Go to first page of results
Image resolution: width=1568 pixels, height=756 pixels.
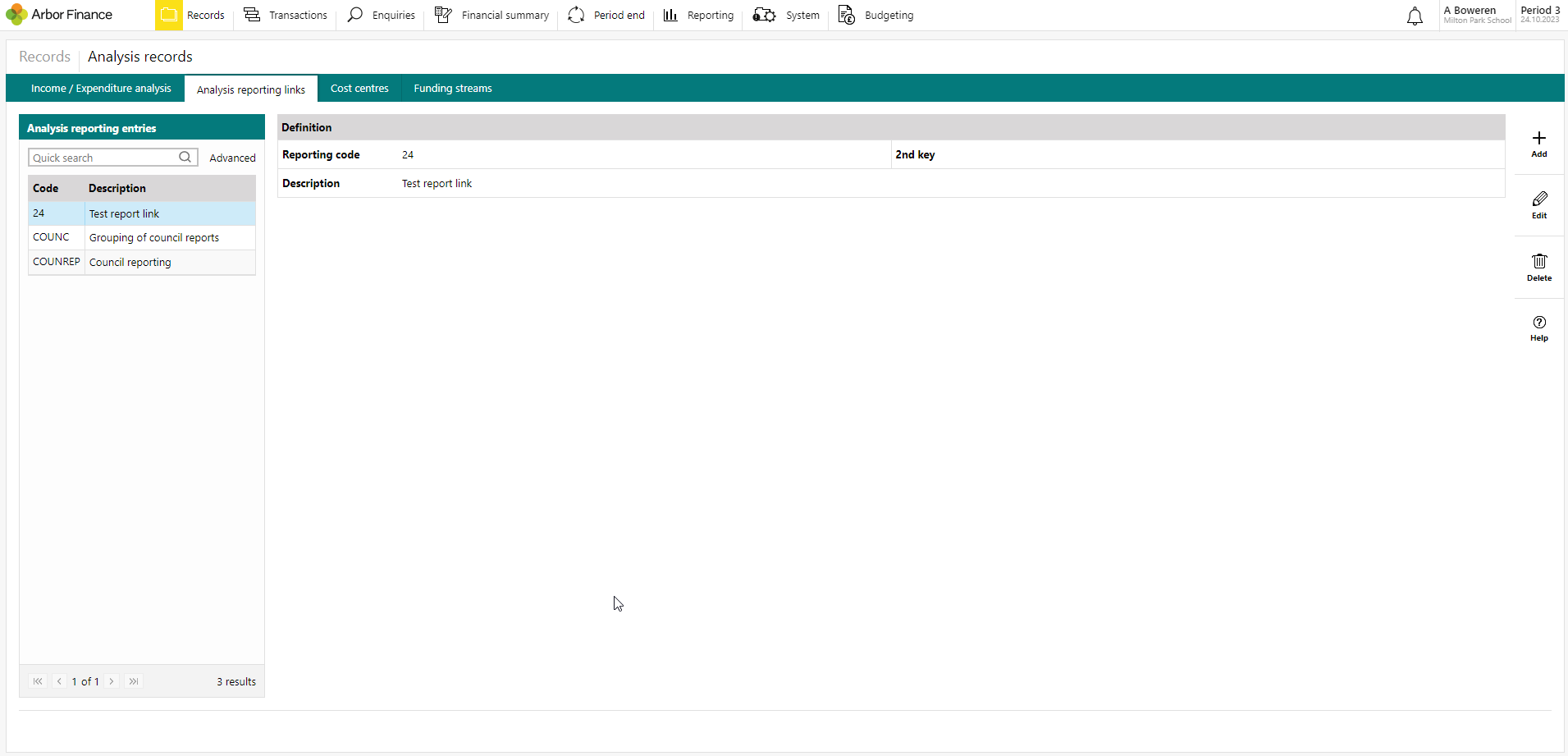coord(38,681)
